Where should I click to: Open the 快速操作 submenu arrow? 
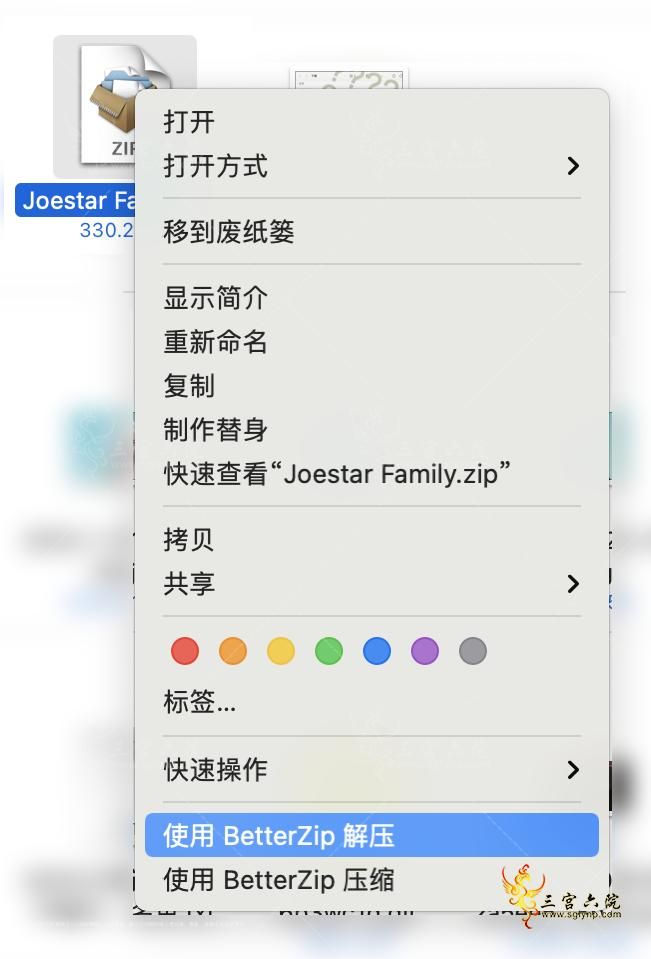tap(573, 769)
